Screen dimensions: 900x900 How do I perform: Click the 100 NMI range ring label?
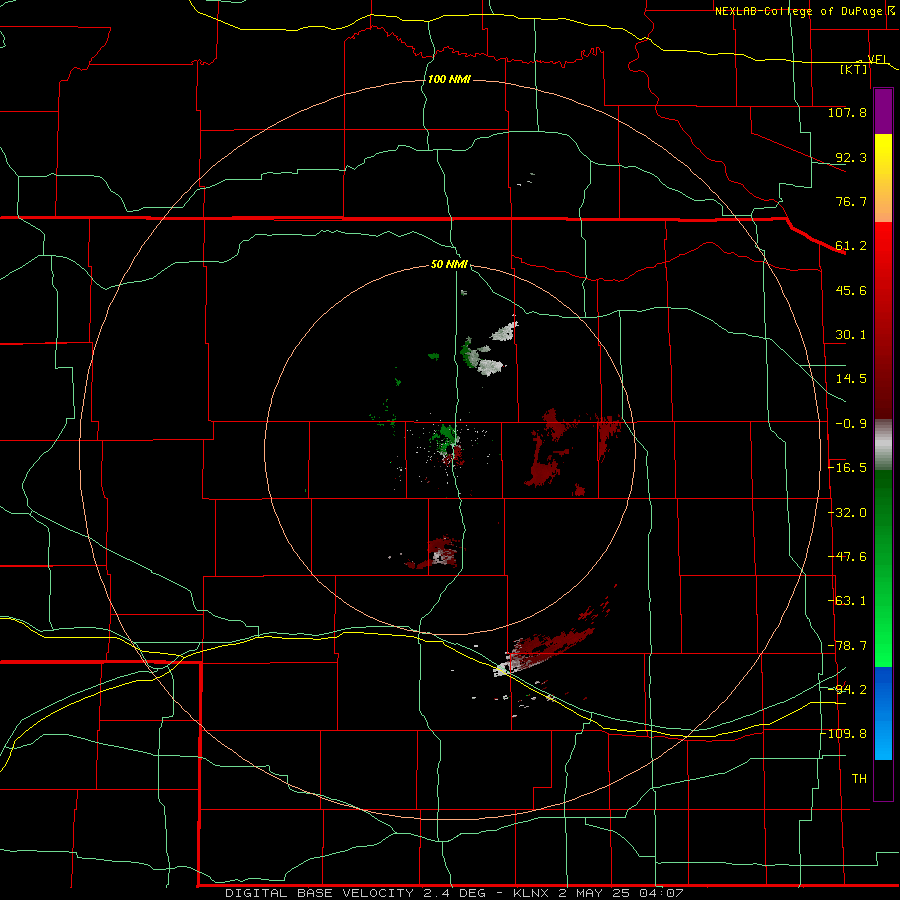point(449,79)
